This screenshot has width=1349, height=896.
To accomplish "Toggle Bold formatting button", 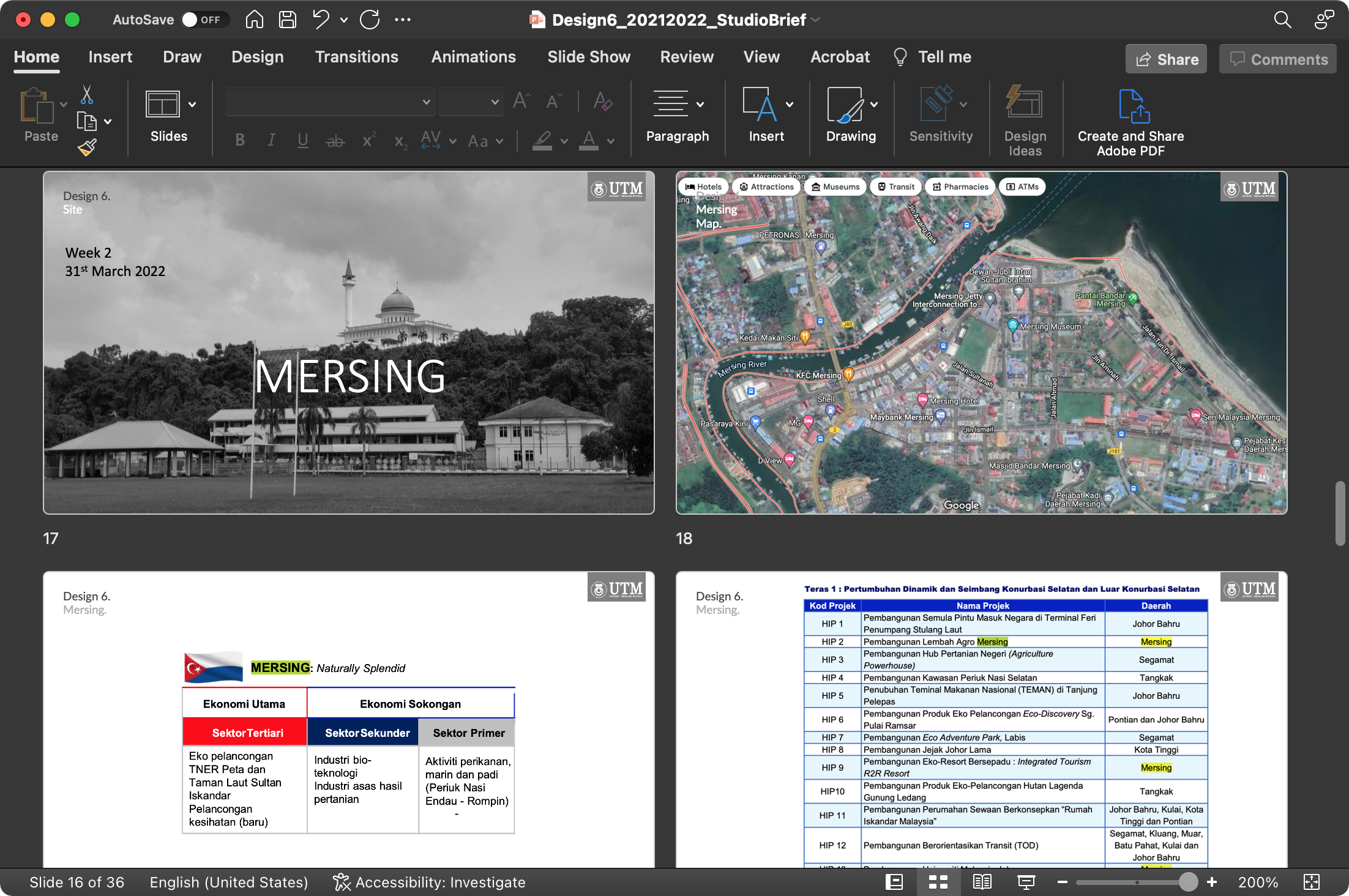I will 240,141.
